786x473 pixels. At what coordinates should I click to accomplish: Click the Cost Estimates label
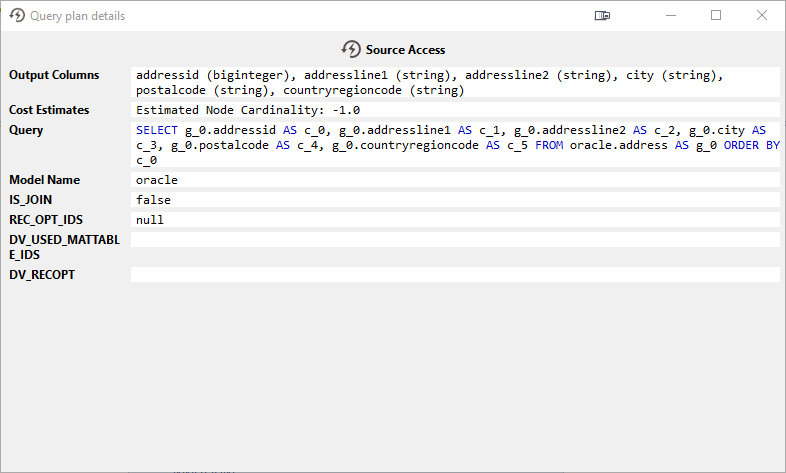coord(49,110)
